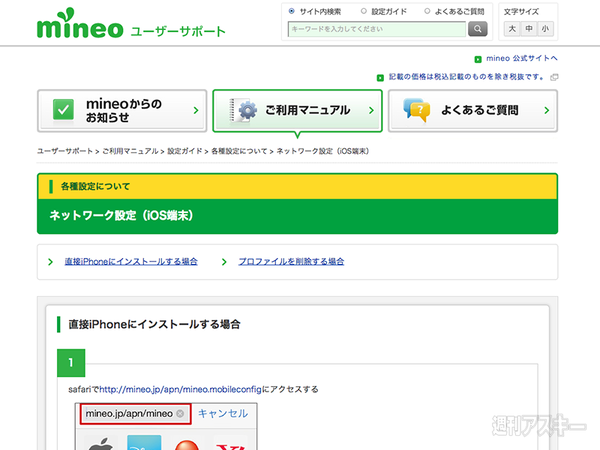
Task: Click the 各種設定について yellow heading
Action: 95,186
